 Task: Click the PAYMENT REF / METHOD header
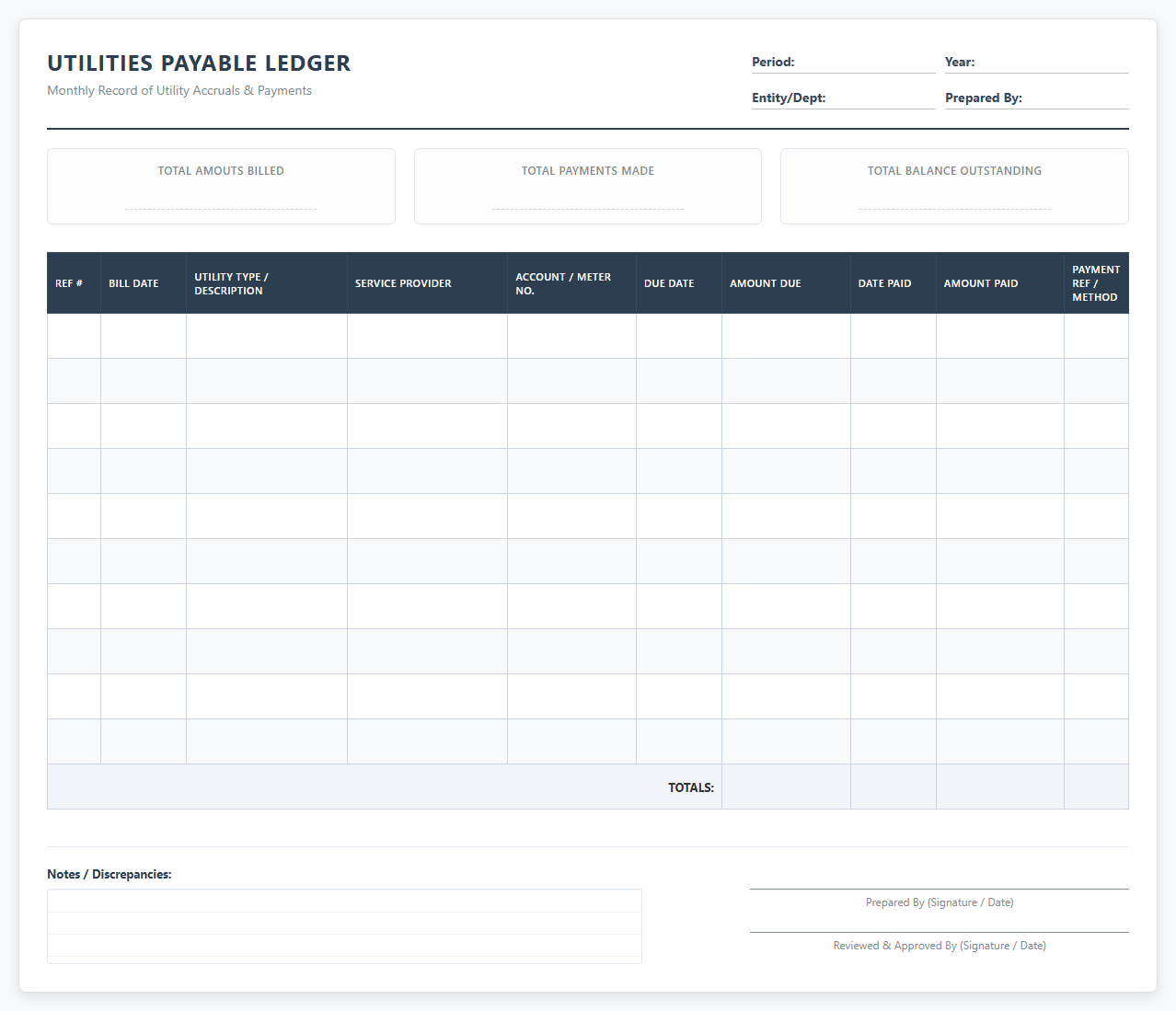click(1096, 283)
